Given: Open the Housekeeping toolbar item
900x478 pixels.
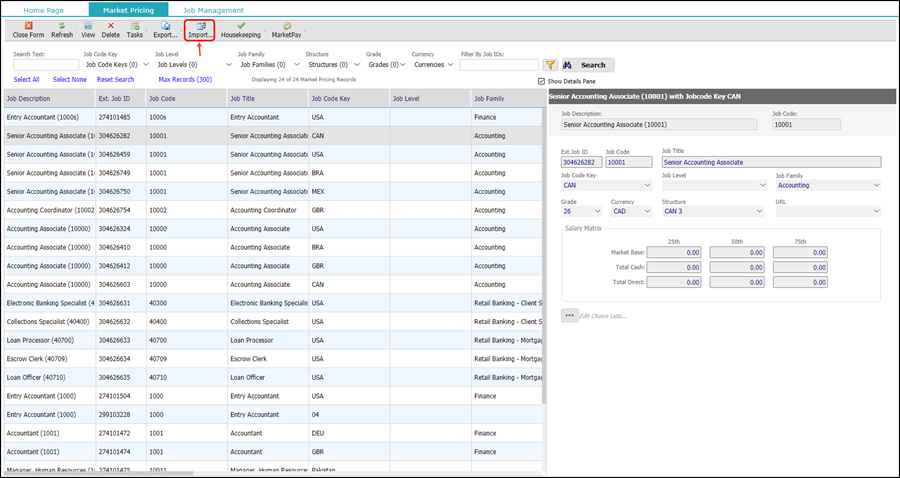Looking at the screenshot, I should [241, 30].
